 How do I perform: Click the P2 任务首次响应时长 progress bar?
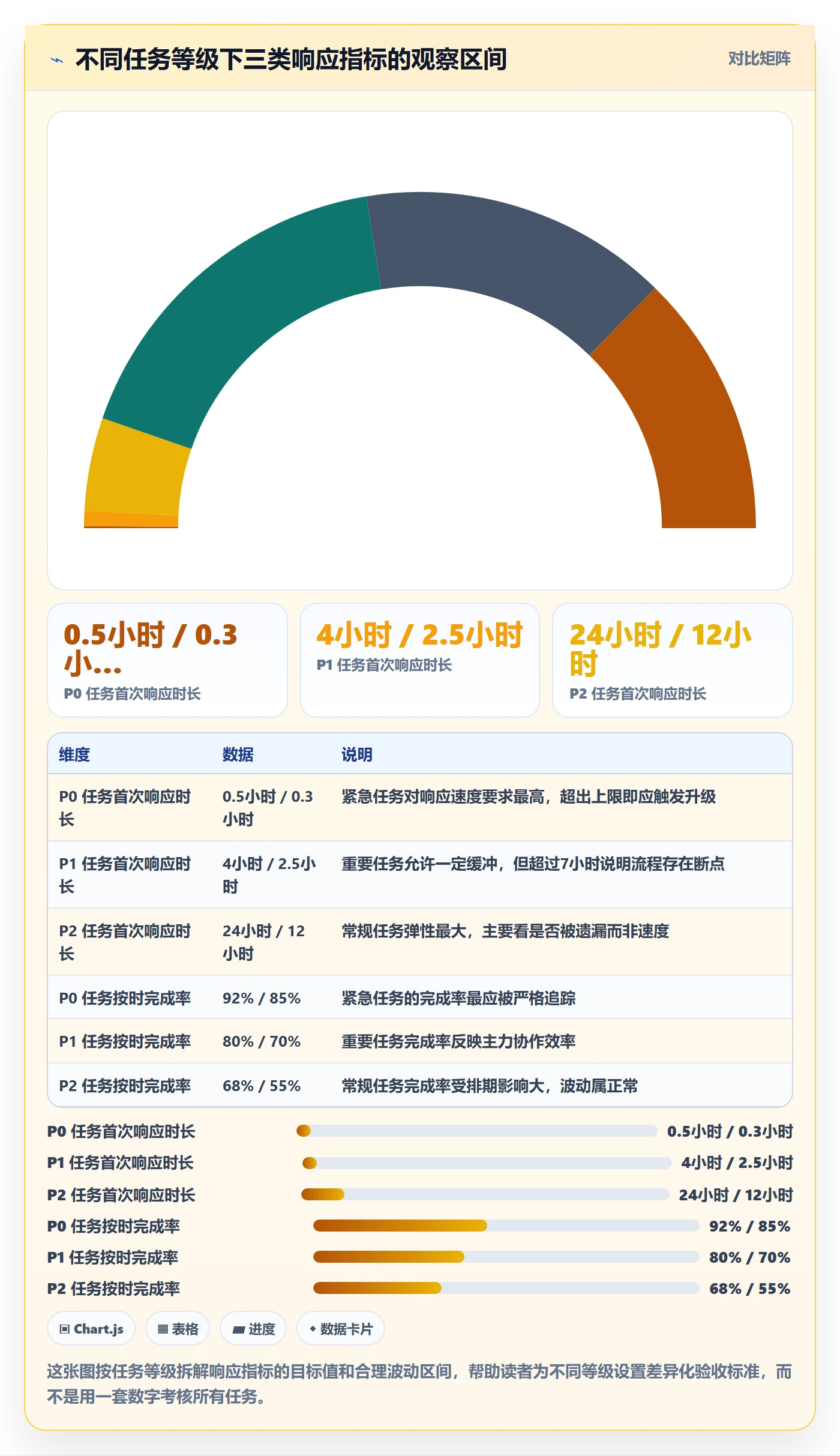pyautogui.click(x=485, y=1194)
